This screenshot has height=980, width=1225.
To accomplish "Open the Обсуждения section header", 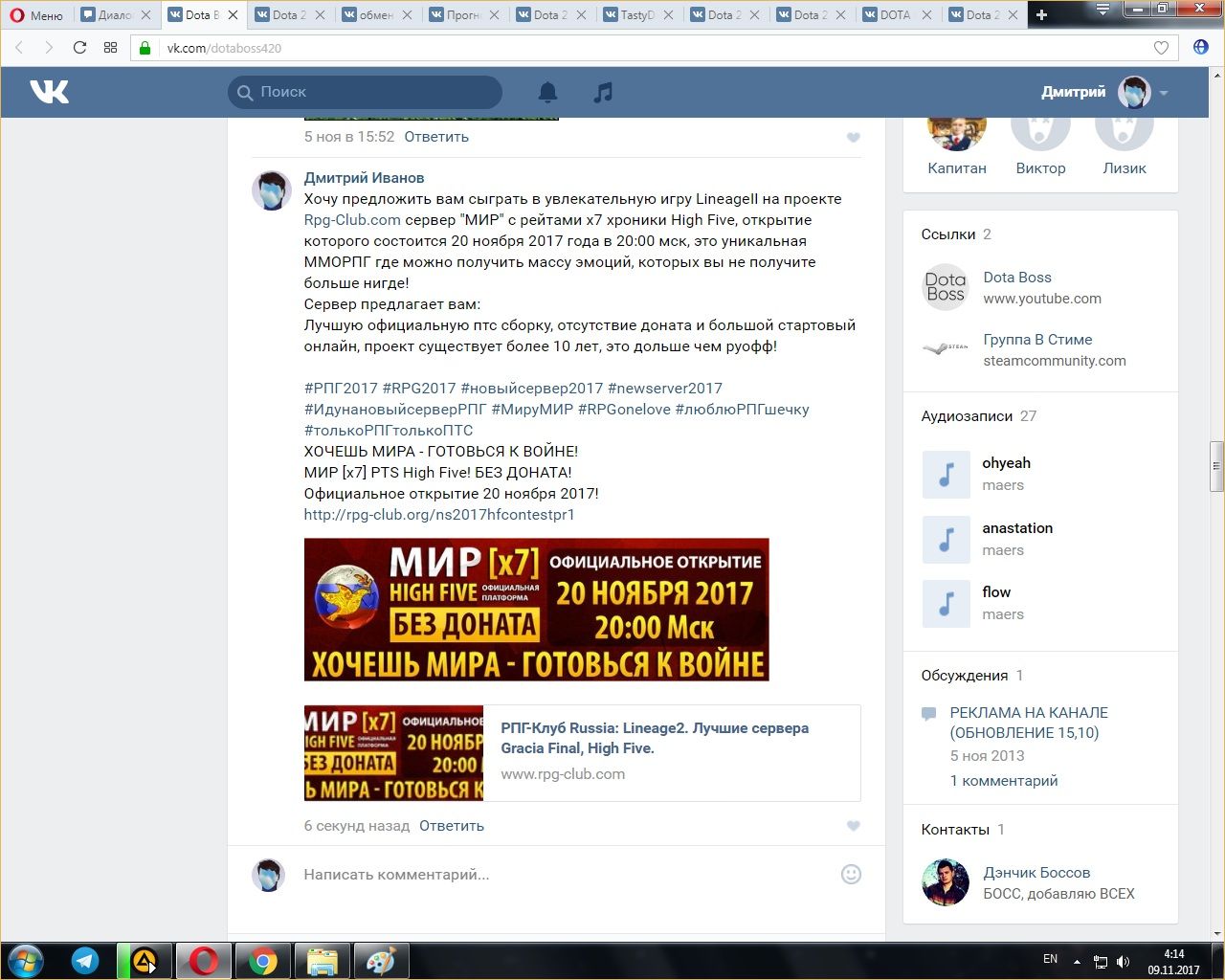I will point(965,676).
